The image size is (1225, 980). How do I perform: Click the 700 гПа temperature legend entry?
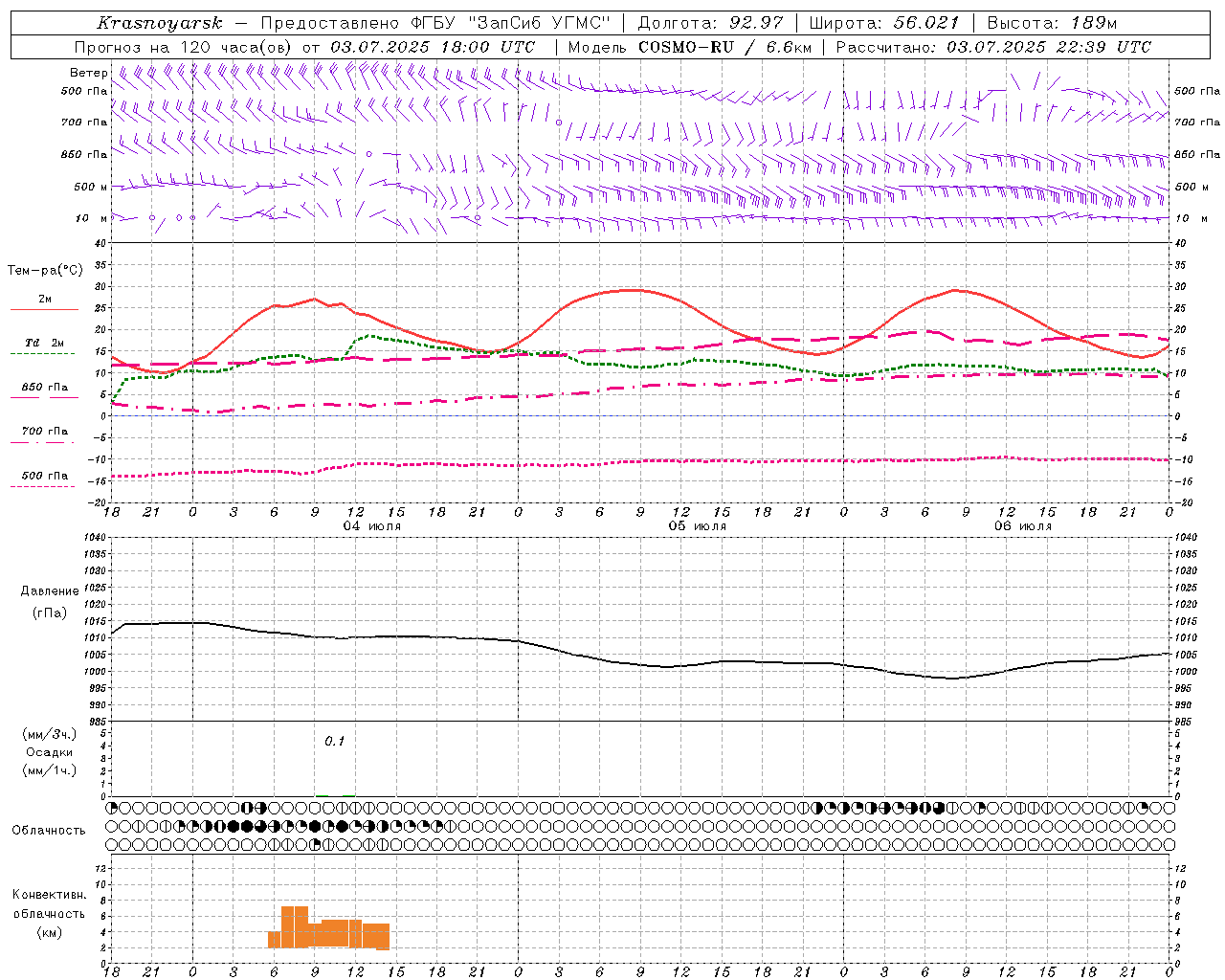click(x=45, y=432)
